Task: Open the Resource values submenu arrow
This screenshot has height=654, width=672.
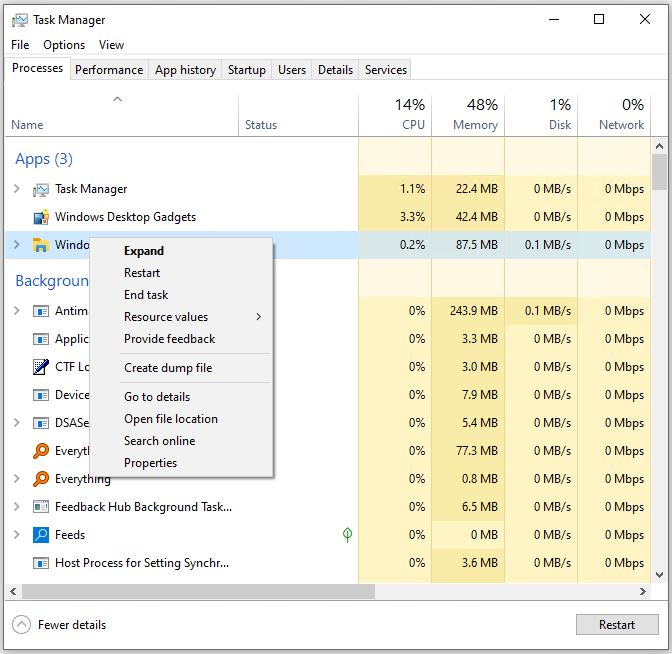Action: [x=258, y=317]
